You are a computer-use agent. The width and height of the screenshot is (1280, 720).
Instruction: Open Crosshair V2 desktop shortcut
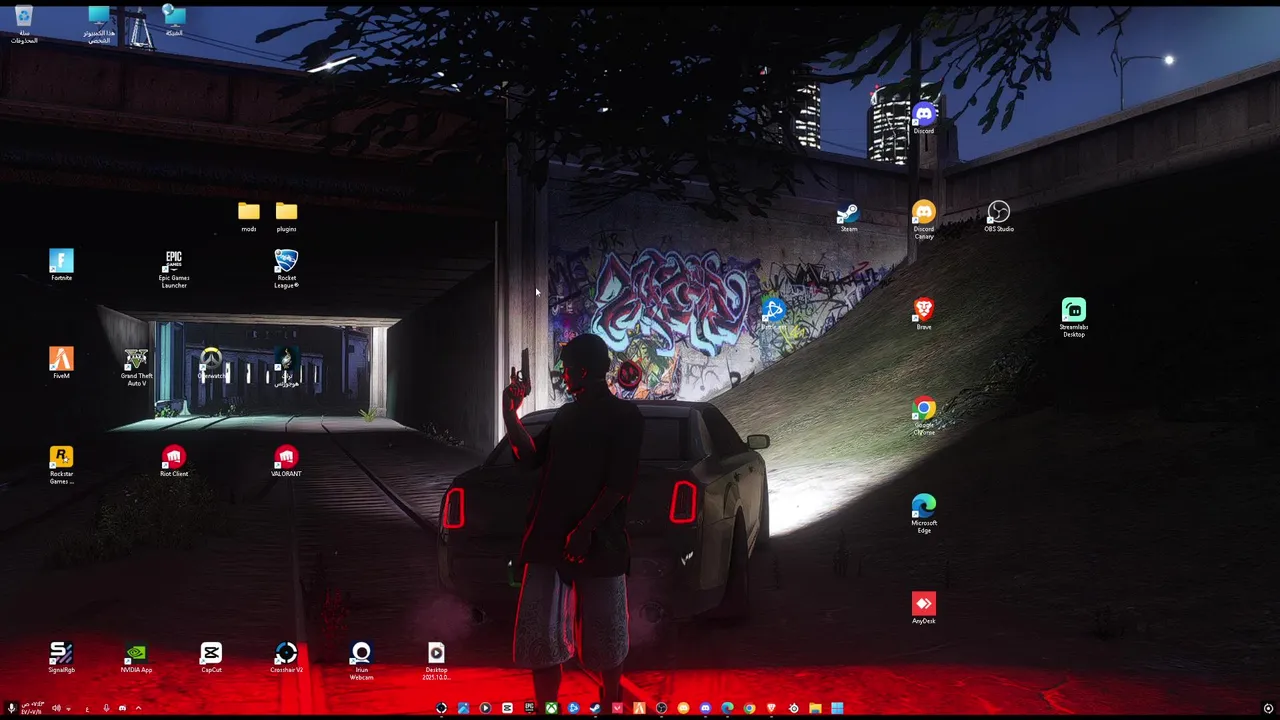point(286,657)
